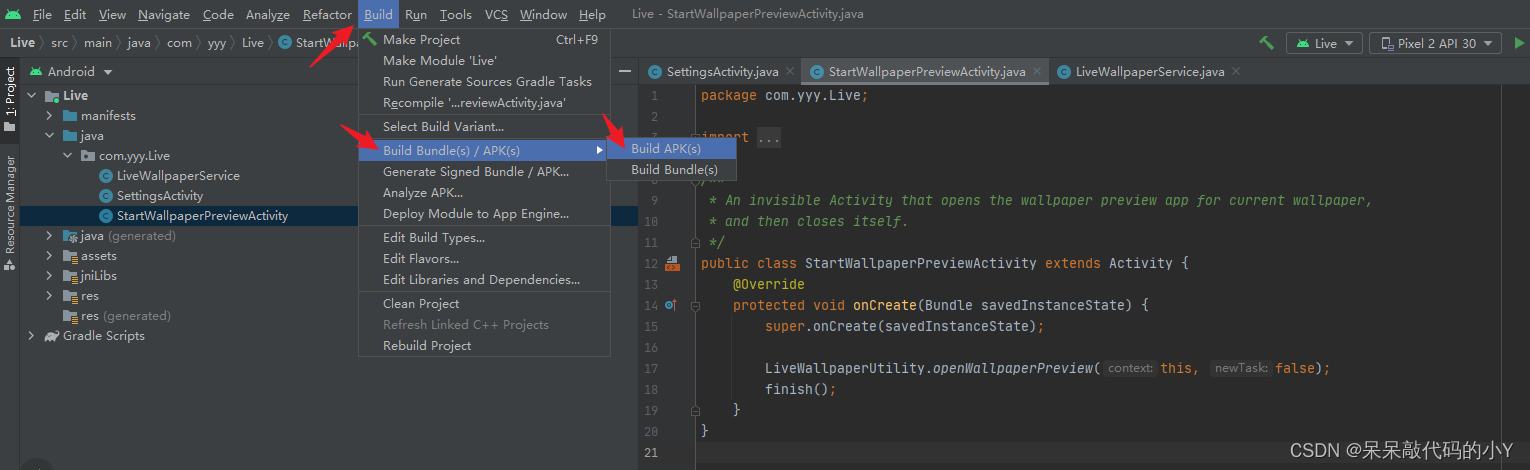Expand the jniLibs folder
The height and width of the screenshot is (470, 1530).
click(49, 275)
